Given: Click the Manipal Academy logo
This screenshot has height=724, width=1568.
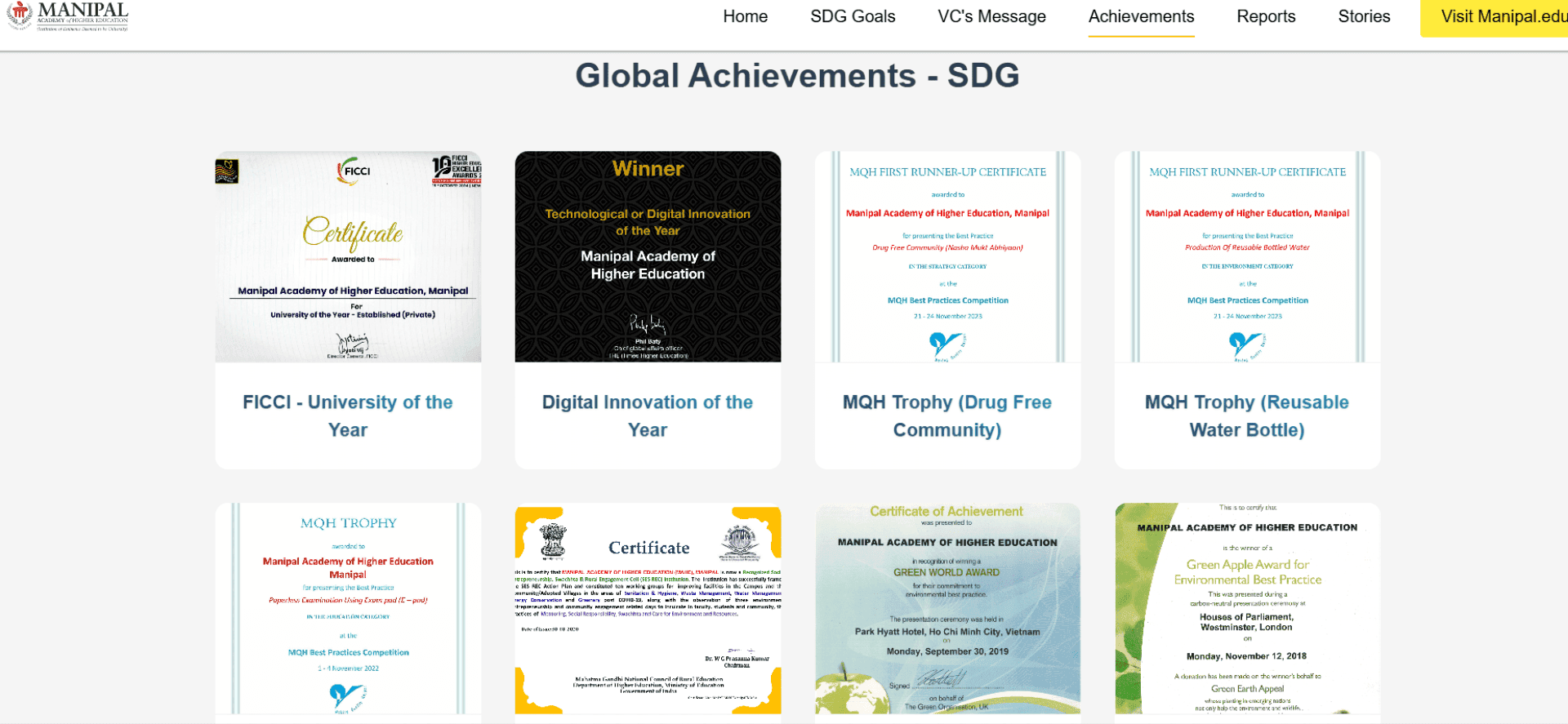Looking at the screenshot, I should [x=68, y=16].
